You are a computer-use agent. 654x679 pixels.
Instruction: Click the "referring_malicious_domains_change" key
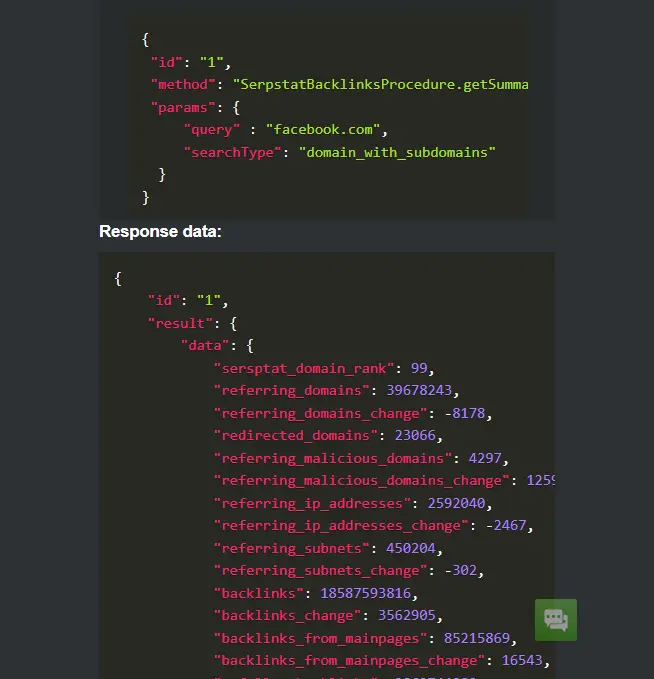tap(362, 481)
